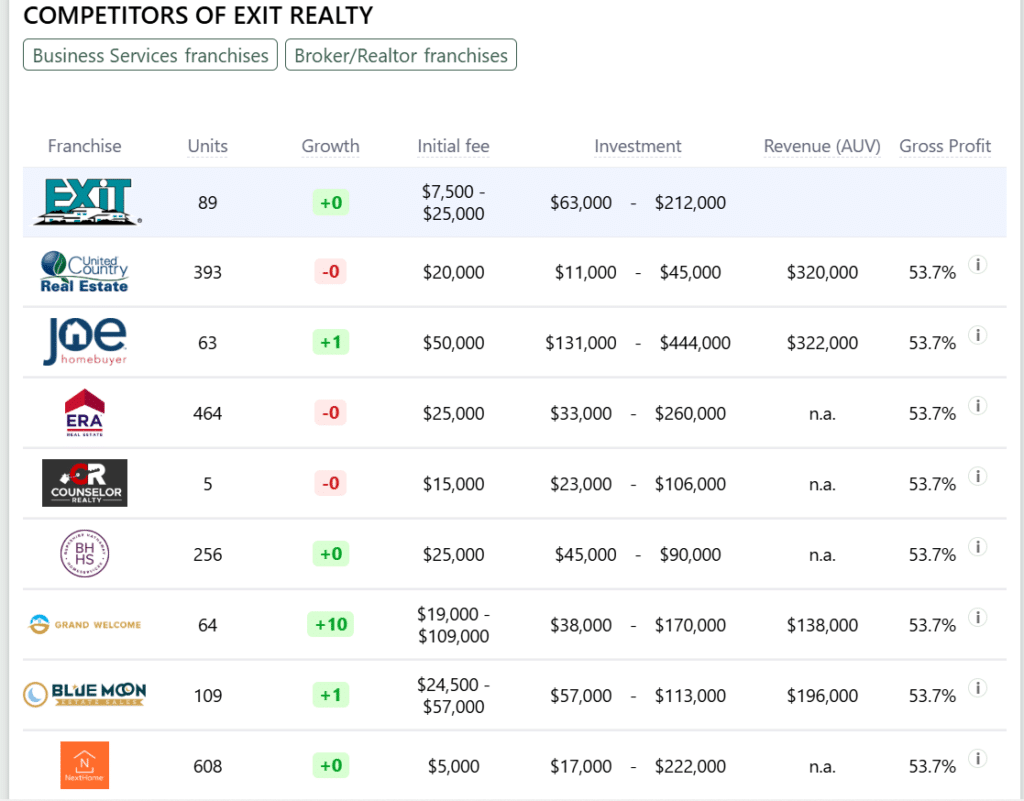The width and height of the screenshot is (1024, 801).
Task: Click the Competitors of Exit Realty heading
Action: (x=198, y=15)
